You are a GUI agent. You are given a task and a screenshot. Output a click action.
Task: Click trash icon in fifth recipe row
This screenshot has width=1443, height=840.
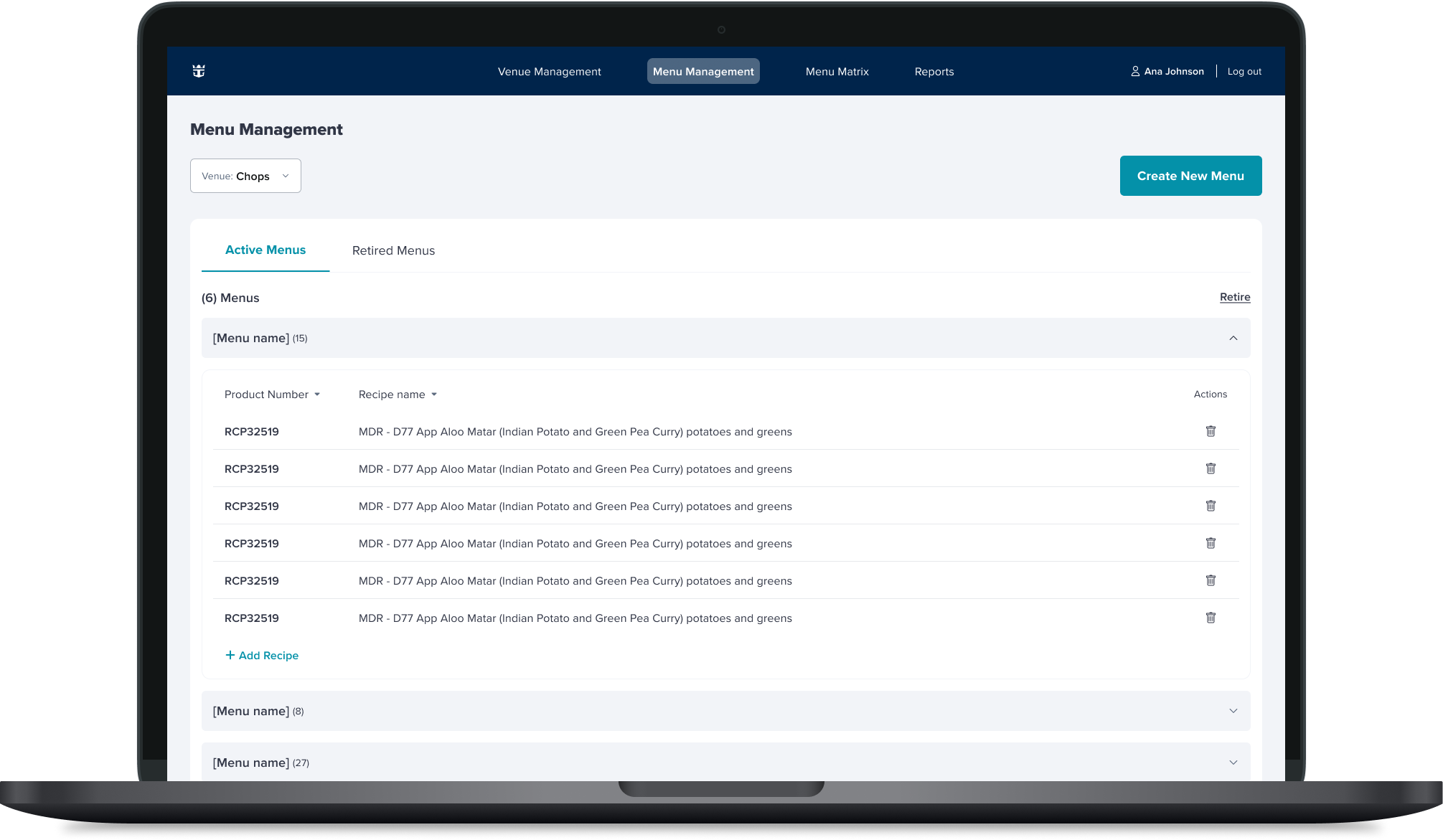pyautogui.click(x=1210, y=580)
